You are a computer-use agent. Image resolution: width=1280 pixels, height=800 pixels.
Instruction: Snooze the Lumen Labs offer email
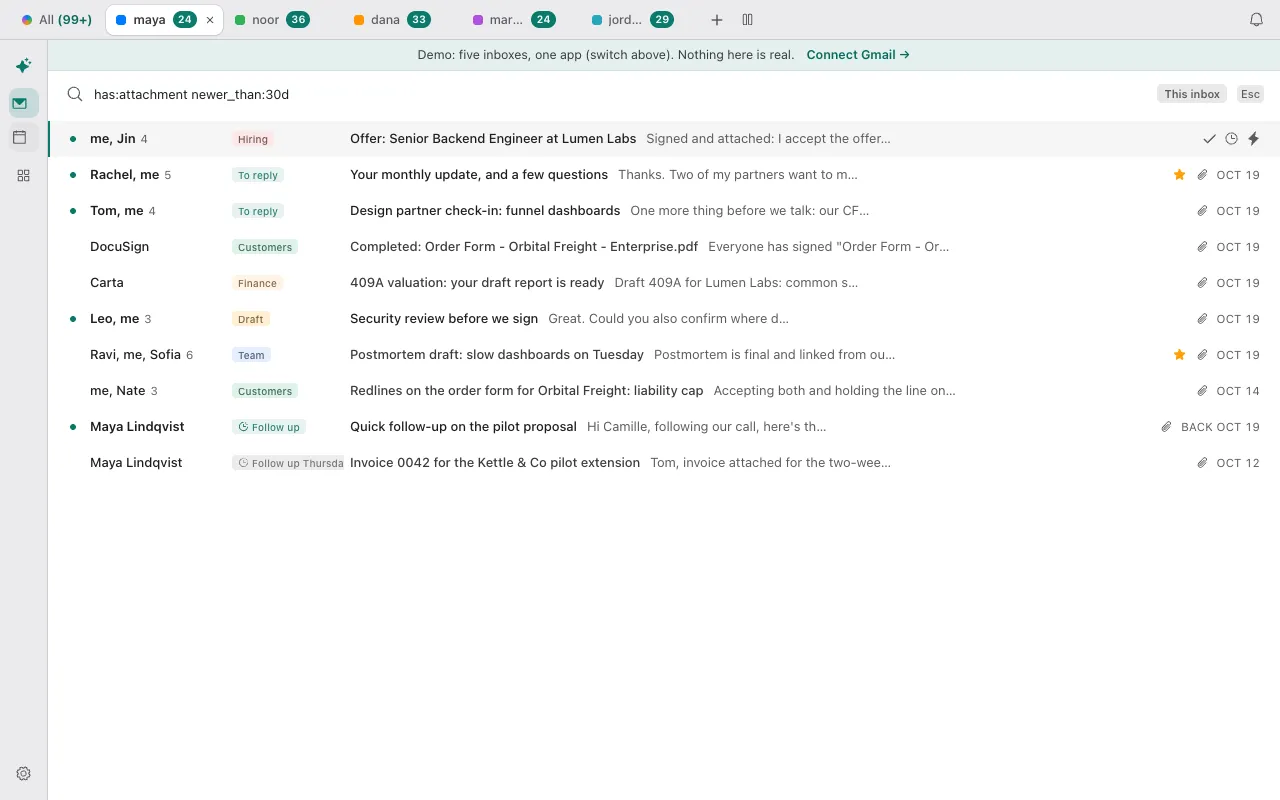pyautogui.click(x=1232, y=139)
